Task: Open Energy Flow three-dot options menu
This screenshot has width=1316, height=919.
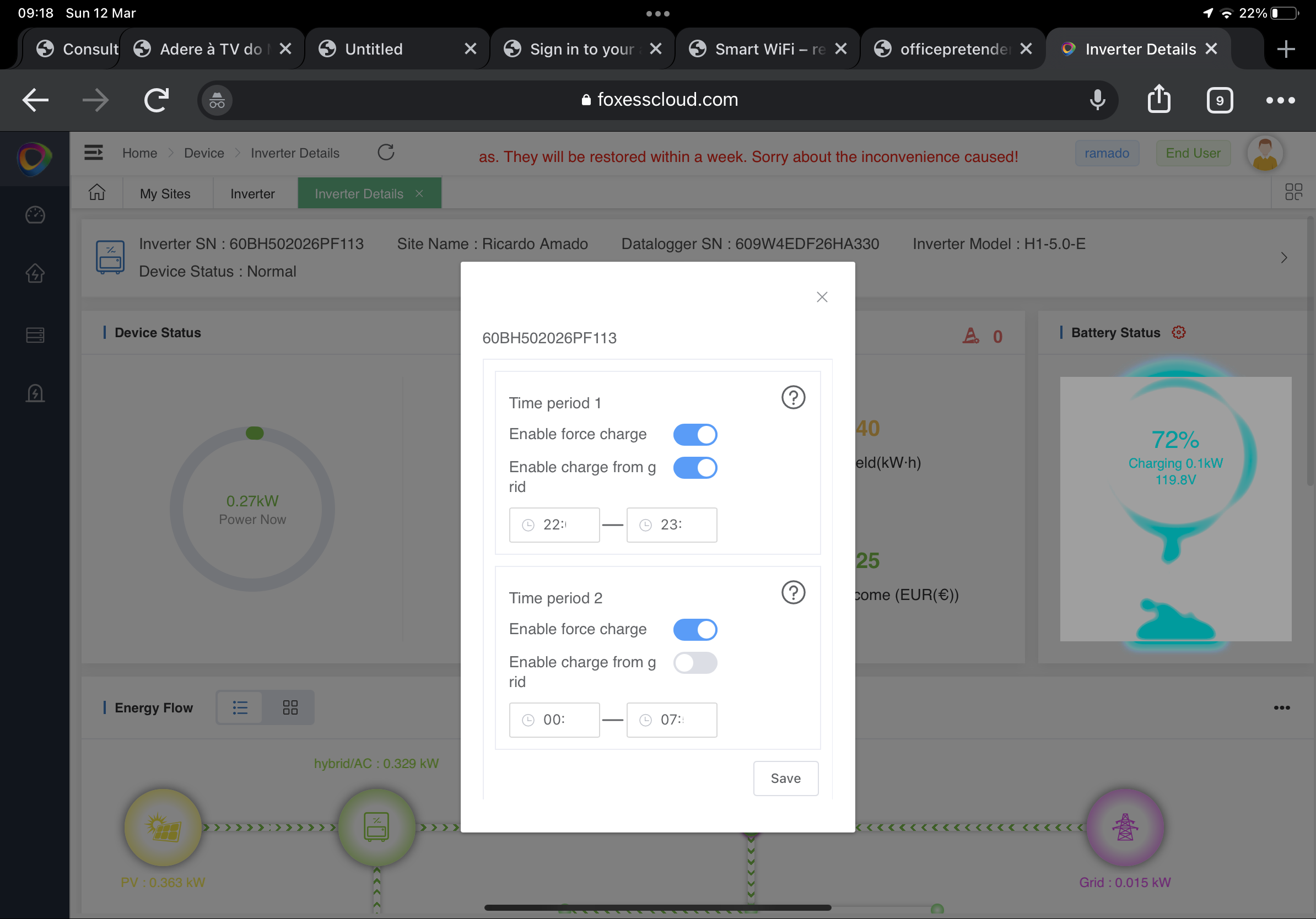Action: pyautogui.click(x=1282, y=707)
